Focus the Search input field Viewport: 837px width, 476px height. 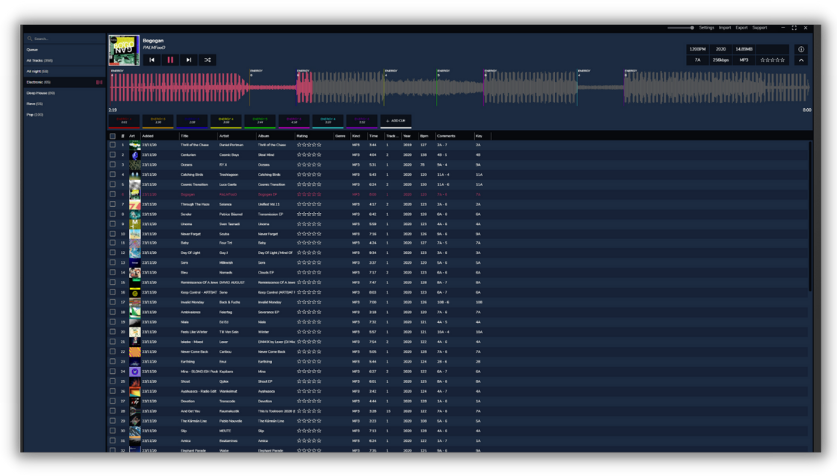pos(64,38)
